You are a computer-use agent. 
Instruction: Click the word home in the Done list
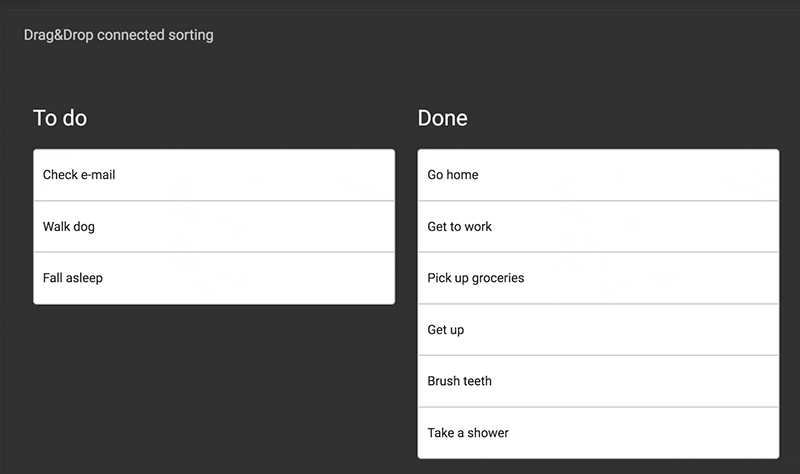(x=463, y=175)
